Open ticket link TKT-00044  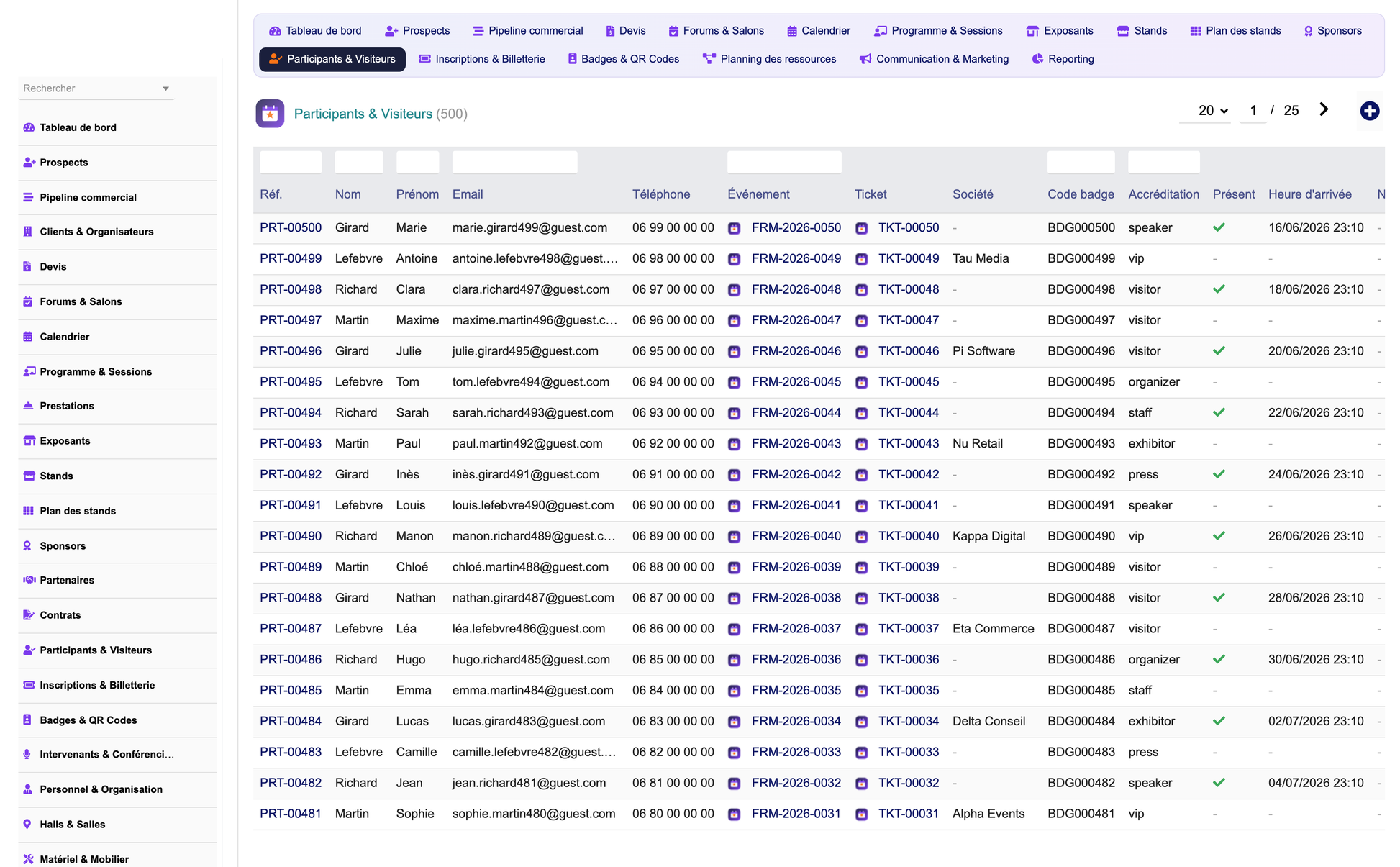(x=909, y=413)
